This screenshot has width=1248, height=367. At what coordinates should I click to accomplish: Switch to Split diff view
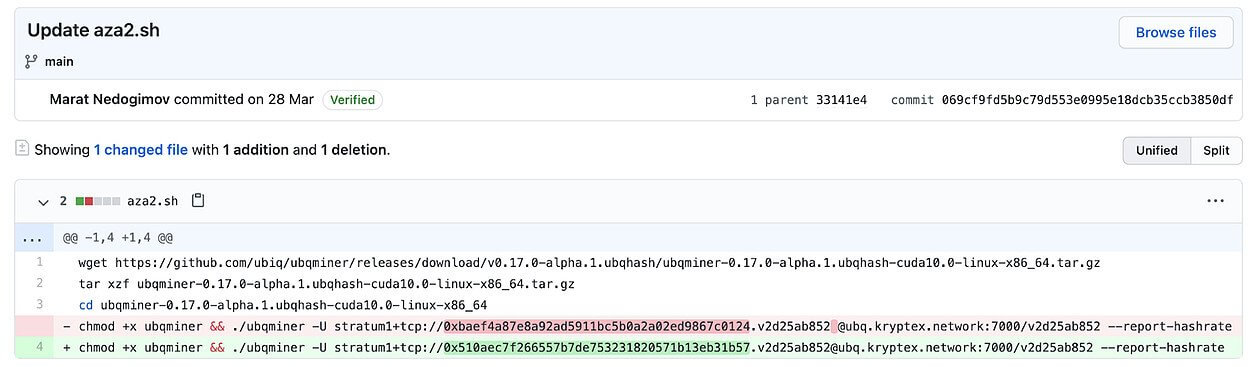coord(1216,150)
